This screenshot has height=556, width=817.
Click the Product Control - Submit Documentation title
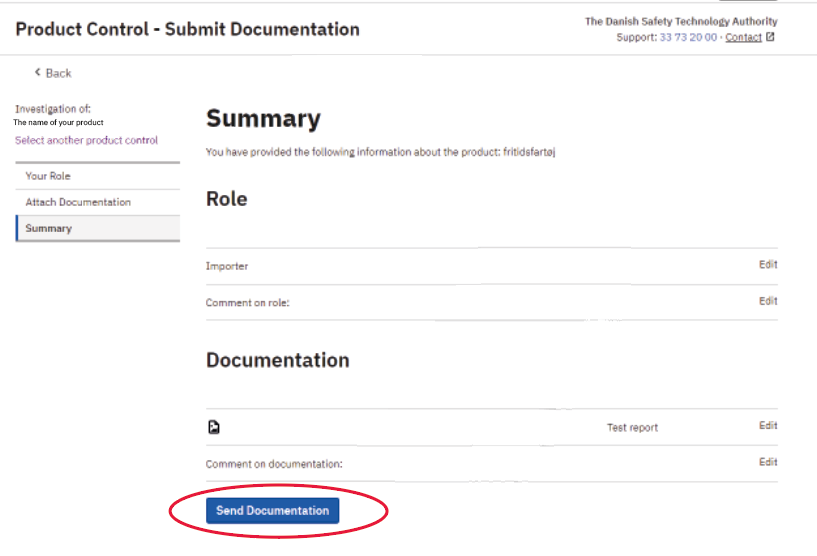188,29
